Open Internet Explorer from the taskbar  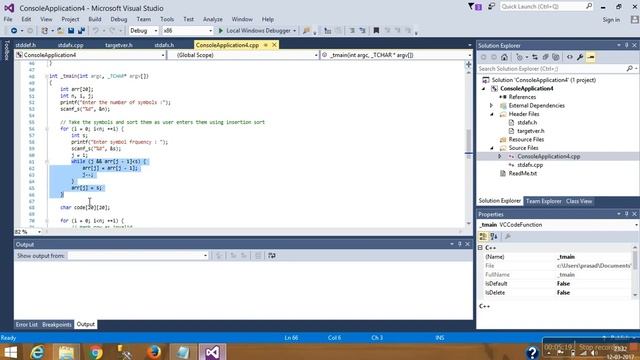pos(37,352)
